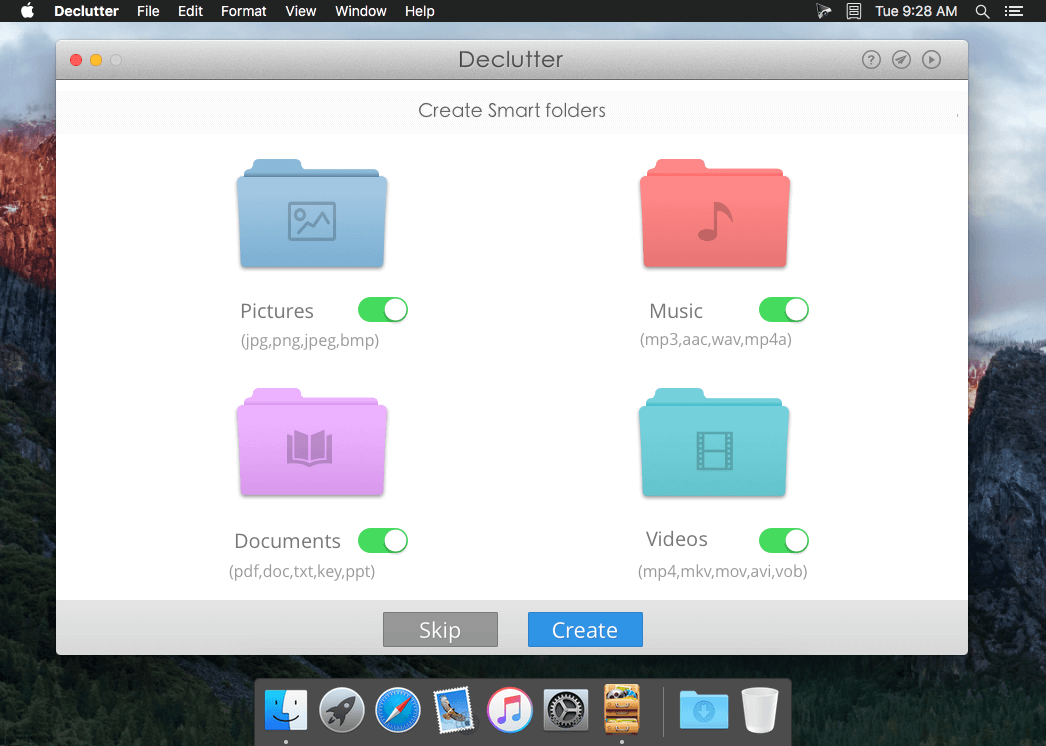Screen dimensions: 1046x746
Task: Click the "Create Smart folders" heading
Action: [512, 110]
